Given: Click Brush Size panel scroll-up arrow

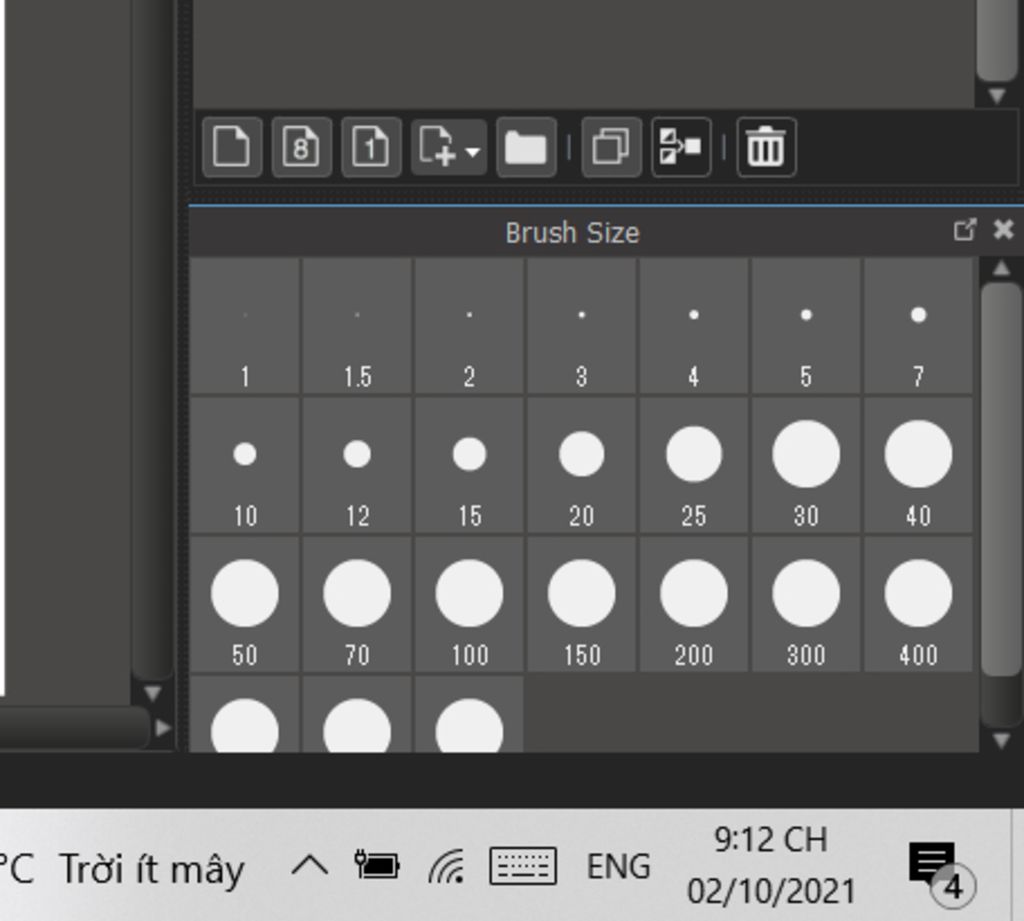Looking at the screenshot, I should click(x=1002, y=268).
